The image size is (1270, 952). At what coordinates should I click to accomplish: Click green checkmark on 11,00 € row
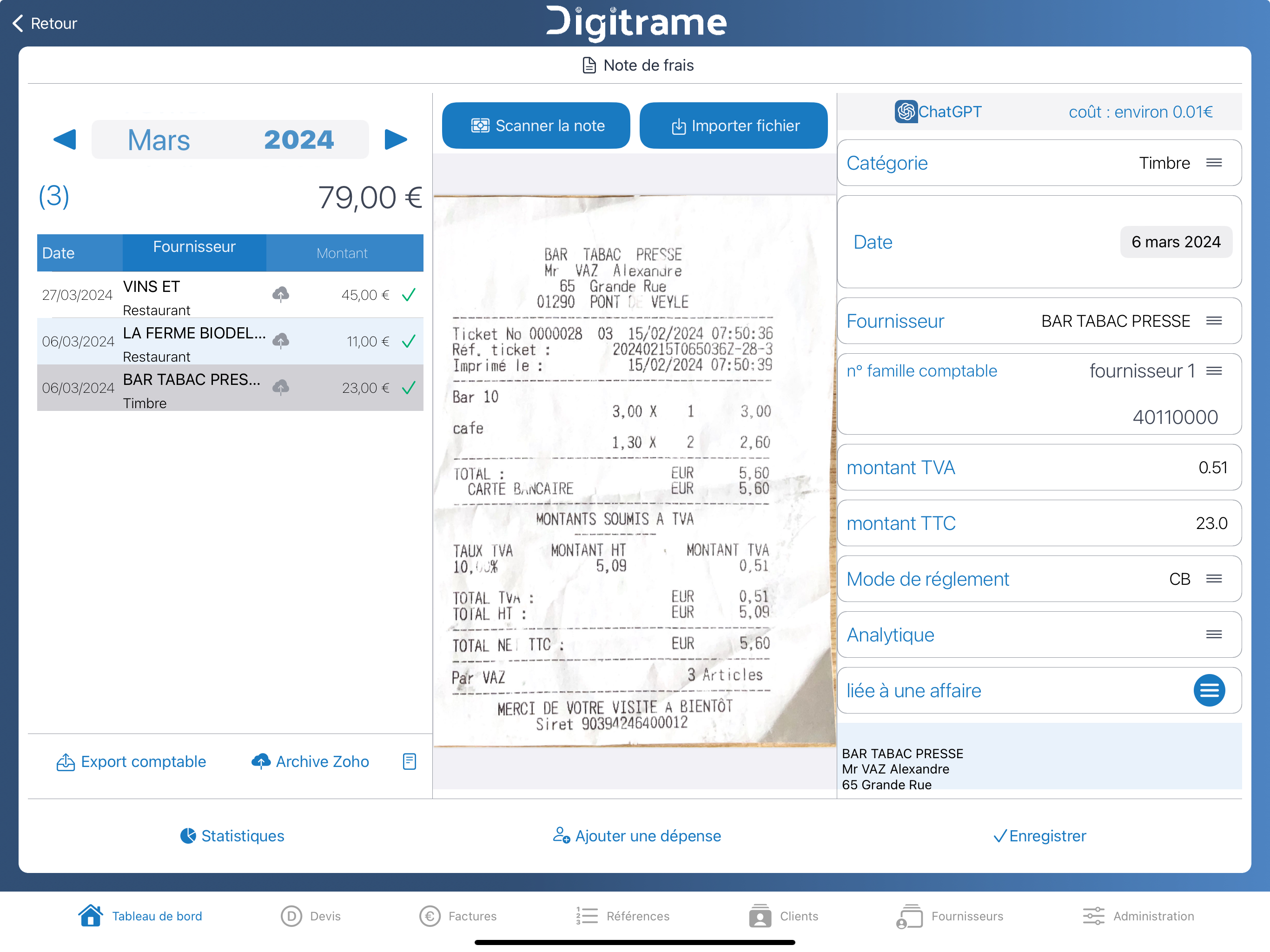(x=409, y=342)
